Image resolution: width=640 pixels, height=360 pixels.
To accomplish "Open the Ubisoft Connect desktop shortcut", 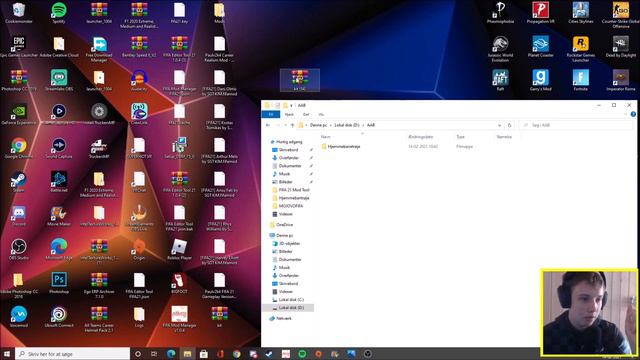I will (x=59, y=318).
